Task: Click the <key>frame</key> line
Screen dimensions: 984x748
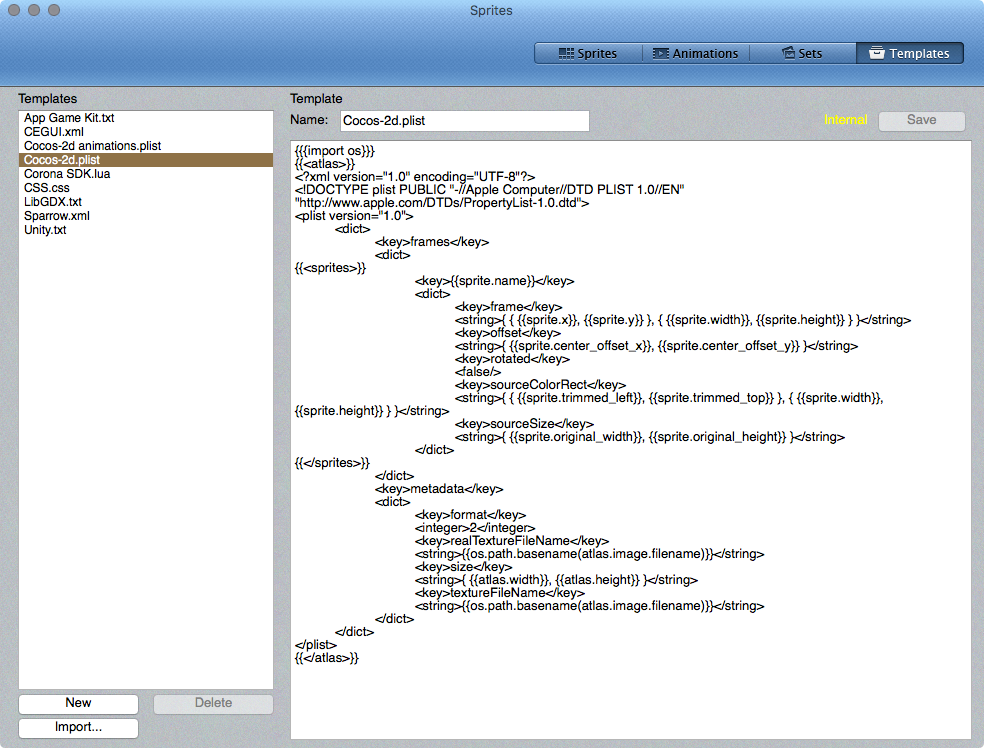Action: [508, 307]
